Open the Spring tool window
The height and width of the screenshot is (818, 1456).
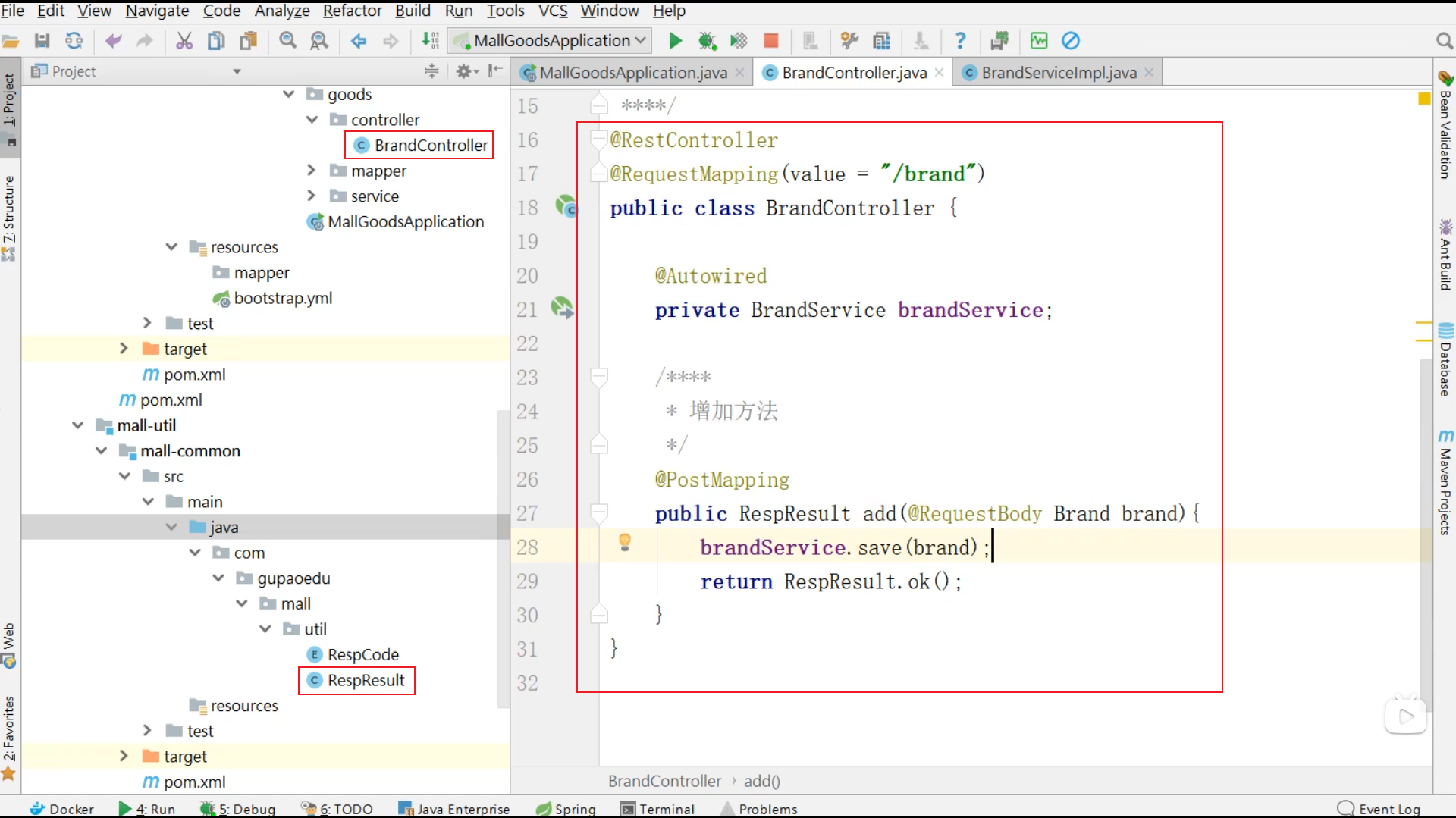[x=566, y=809]
